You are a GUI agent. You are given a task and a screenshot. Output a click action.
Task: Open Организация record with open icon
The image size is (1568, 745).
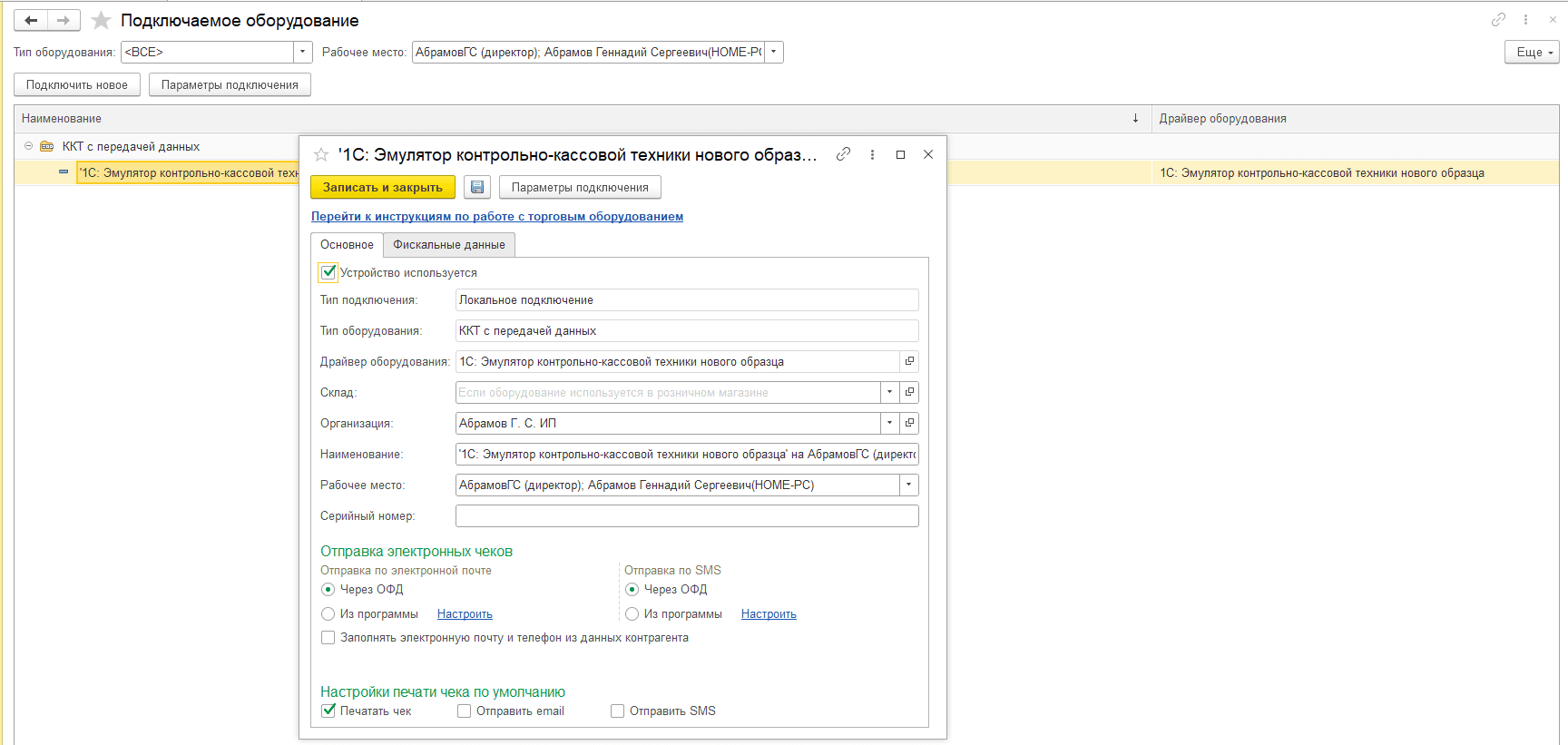909,423
